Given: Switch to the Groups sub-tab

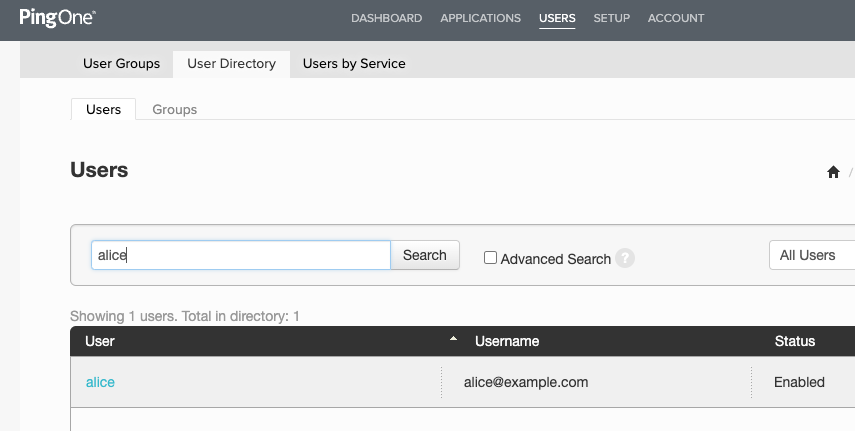Looking at the screenshot, I should pyautogui.click(x=174, y=109).
